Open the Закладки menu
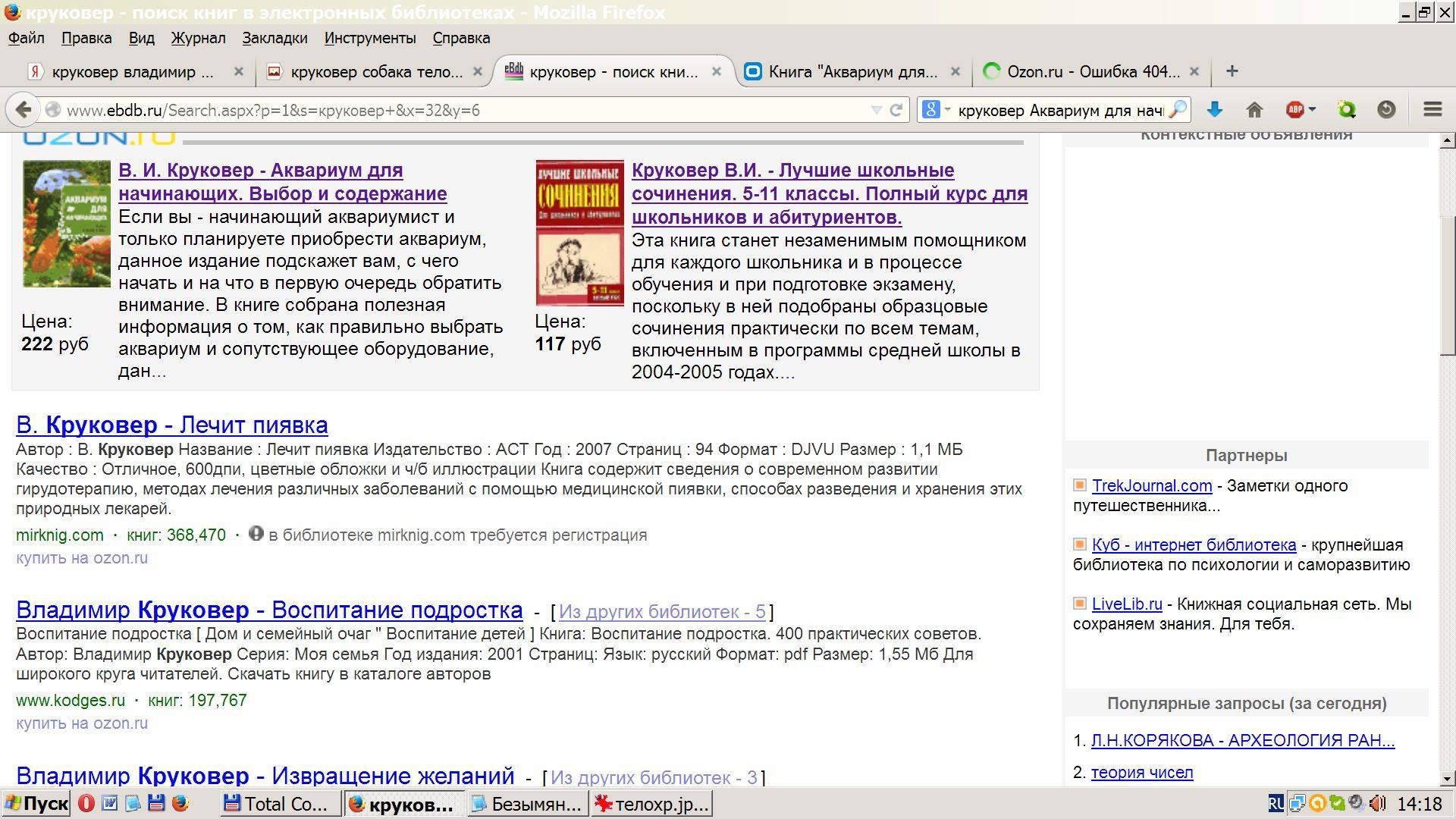This screenshot has width=1456, height=819. coord(275,38)
